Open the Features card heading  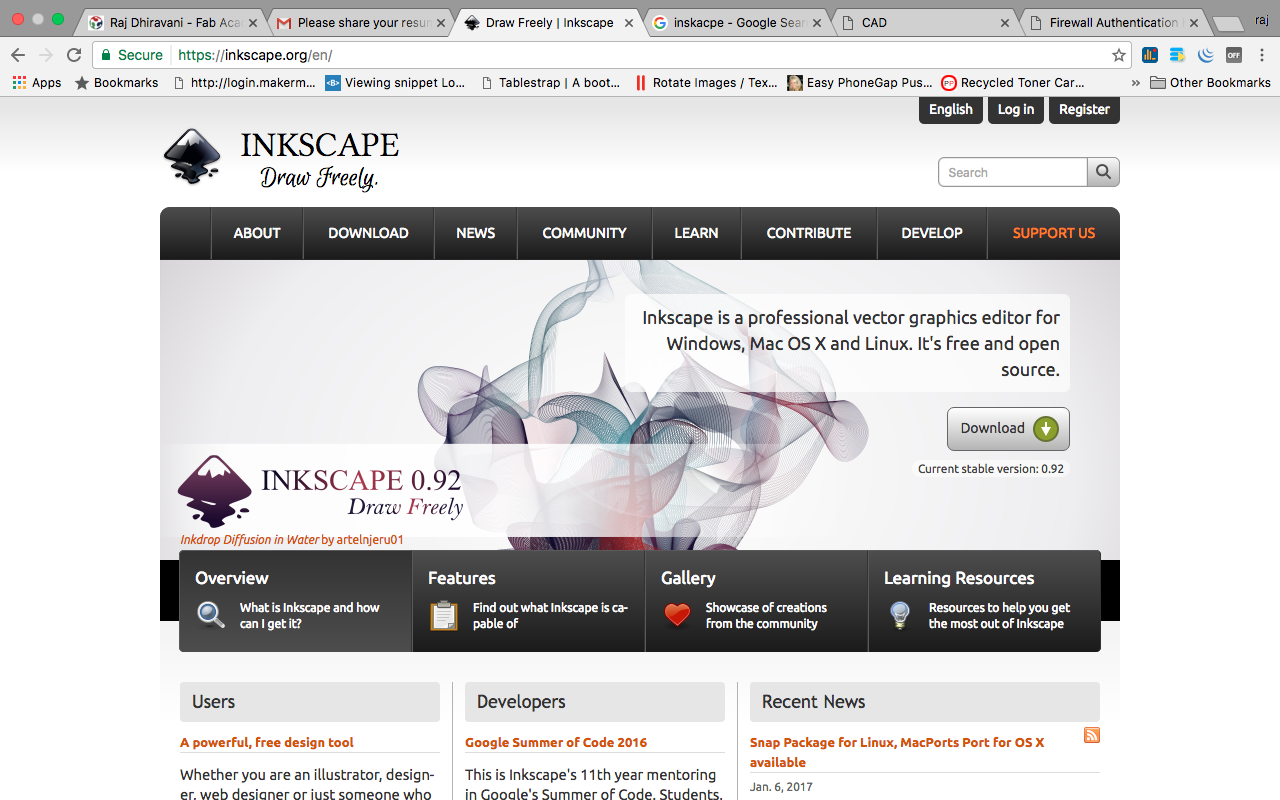pos(462,578)
